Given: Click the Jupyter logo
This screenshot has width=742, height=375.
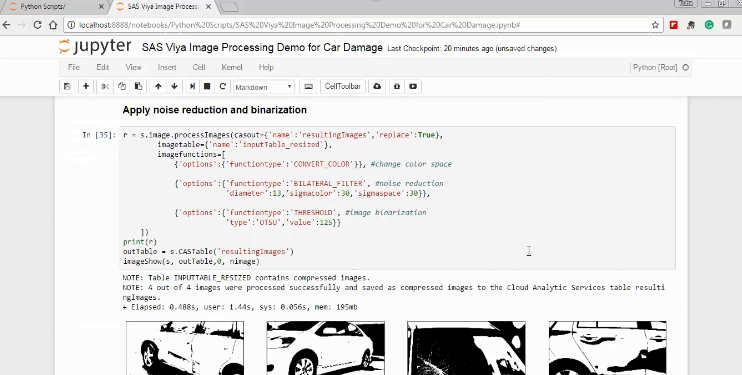Looking at the screenshot, I should point(95,46).
